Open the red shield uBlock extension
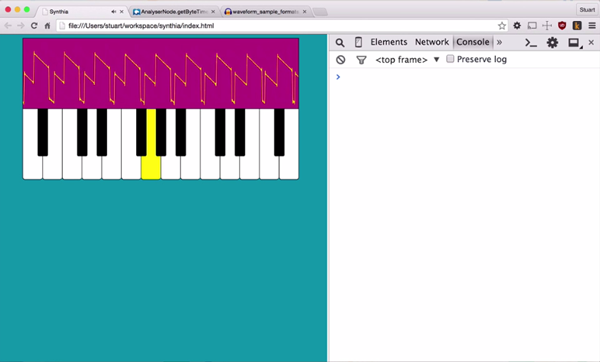 (562, 26)
